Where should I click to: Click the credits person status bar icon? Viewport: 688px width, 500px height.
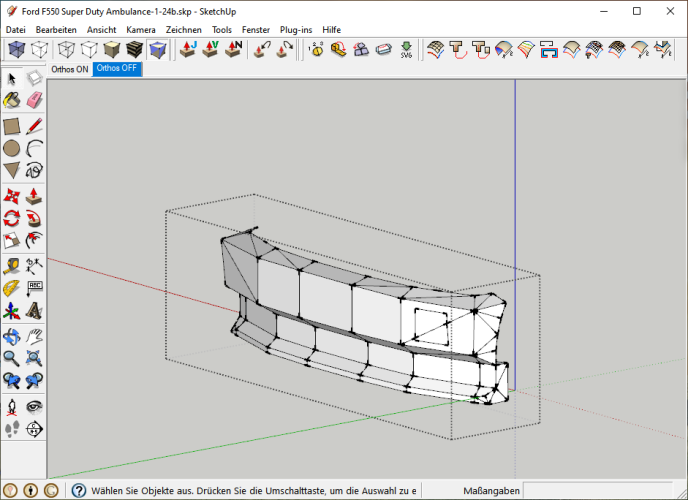(x=31, y=490)
